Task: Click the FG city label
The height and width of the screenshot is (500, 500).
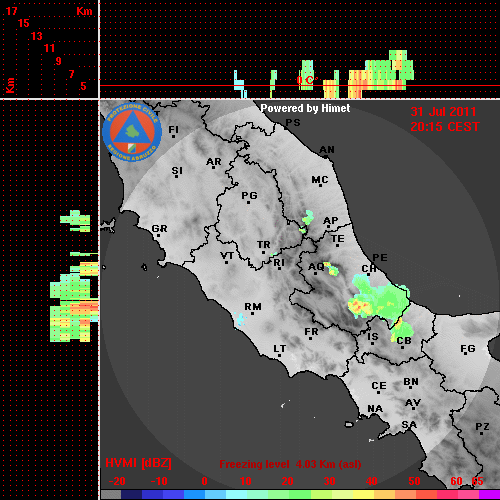Action: pos(468,349)
